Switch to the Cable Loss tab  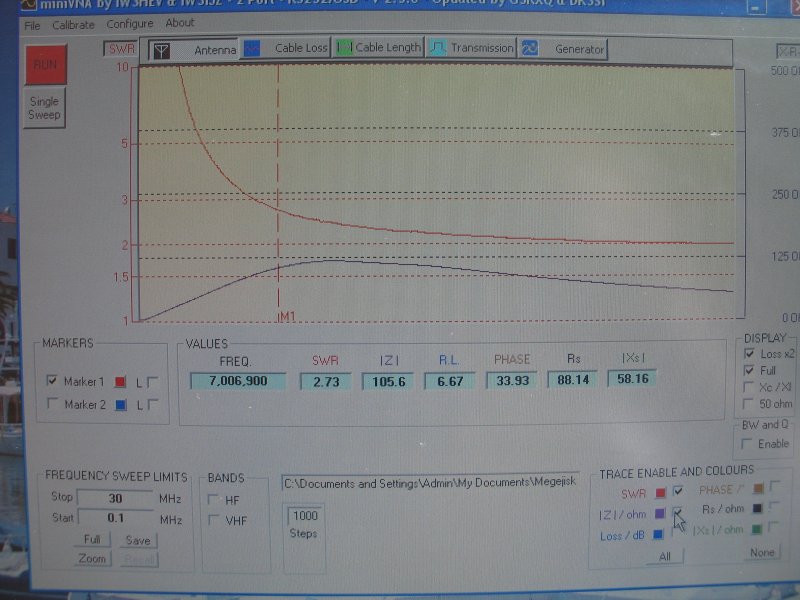285,48
